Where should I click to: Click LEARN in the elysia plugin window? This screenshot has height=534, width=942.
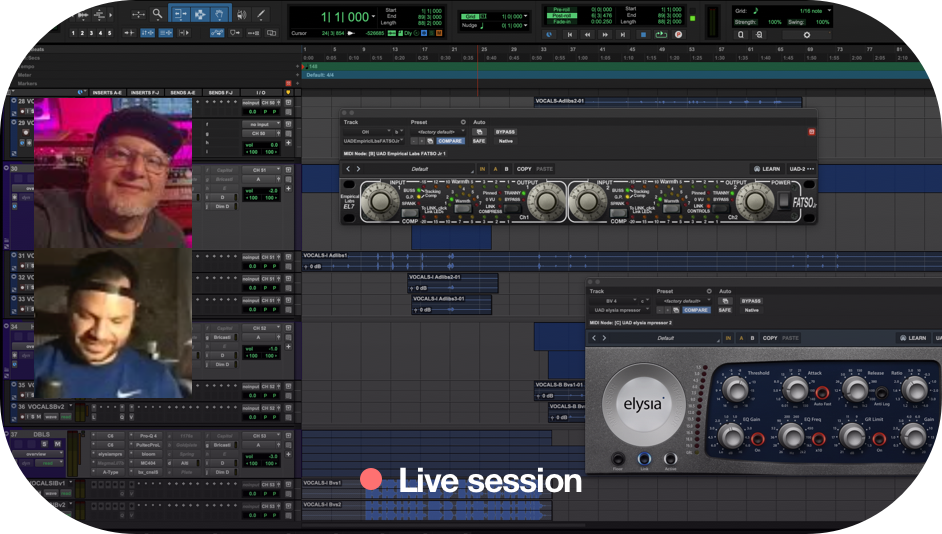tap(913, 338)
